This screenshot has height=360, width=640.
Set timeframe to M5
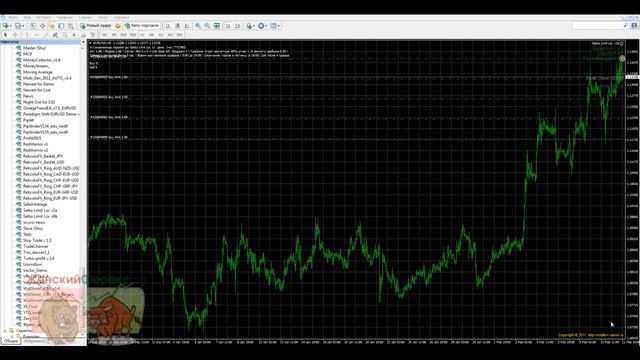114,35
